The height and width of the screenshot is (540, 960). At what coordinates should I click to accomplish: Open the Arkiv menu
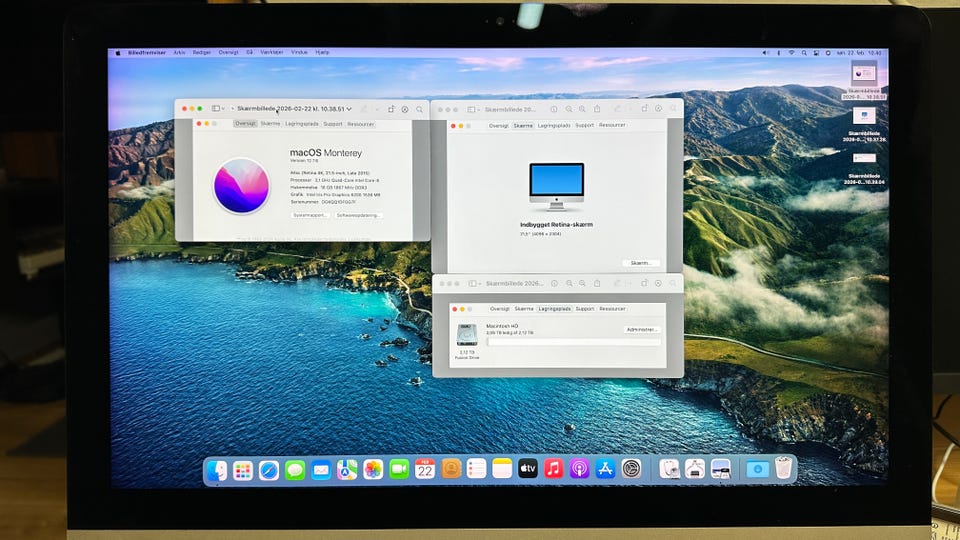click(179, 52)
